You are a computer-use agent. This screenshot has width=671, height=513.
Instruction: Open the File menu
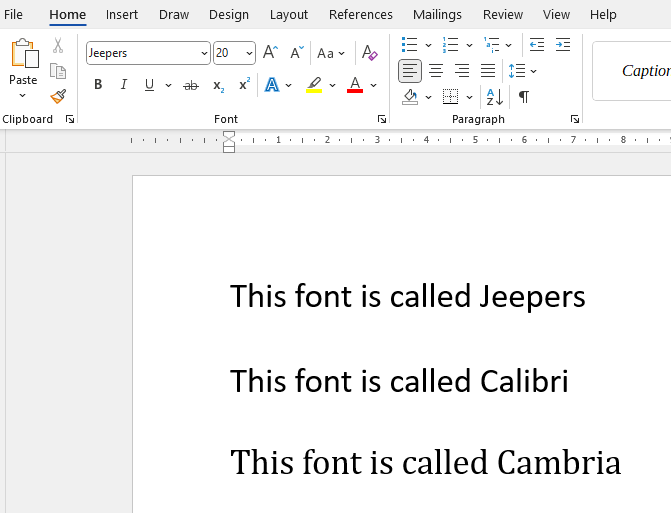click(14, 15)
